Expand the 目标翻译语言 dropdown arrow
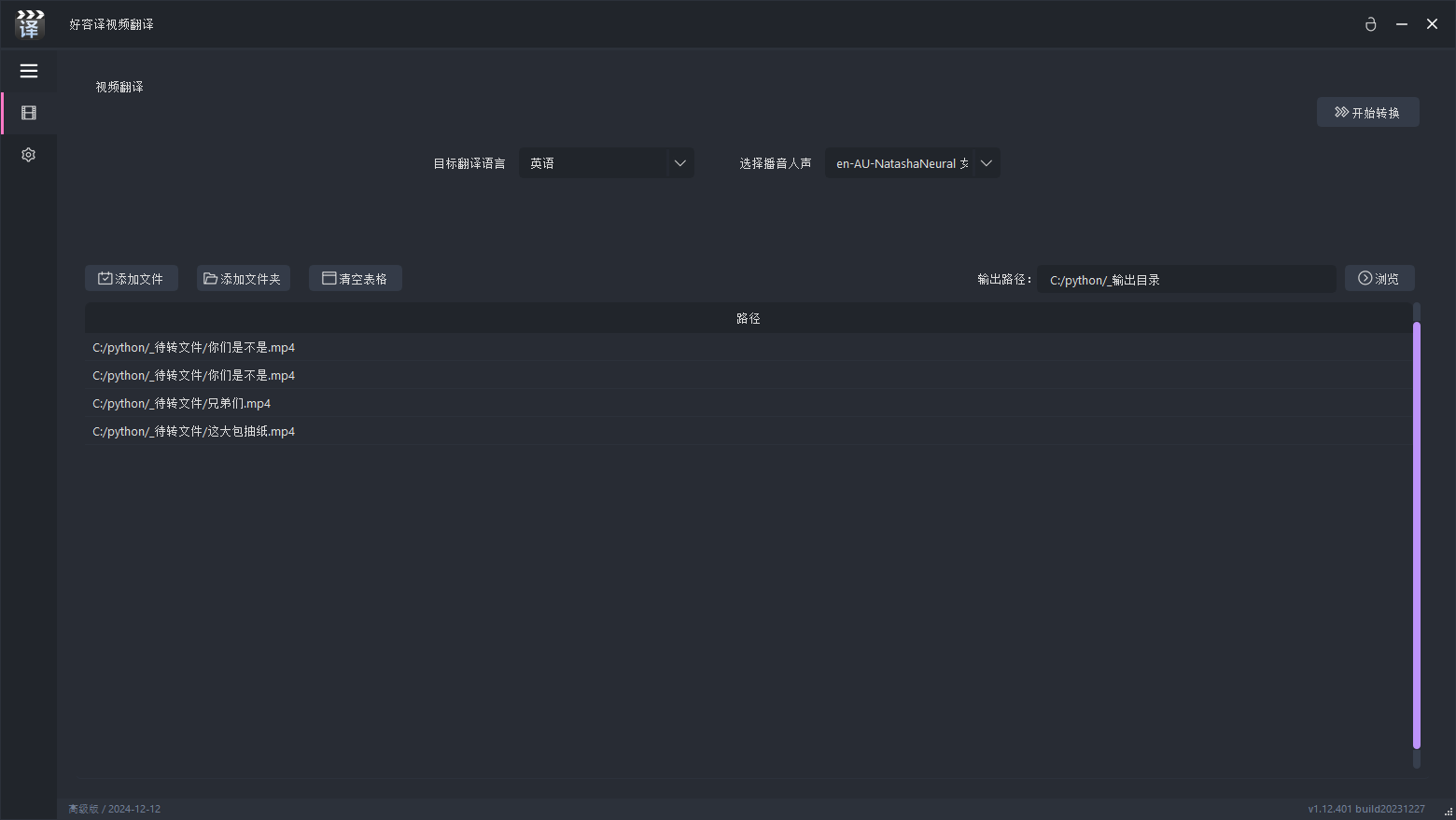Image resolution: width=1456 pixels, height=820 pixels. coord(679,163)
